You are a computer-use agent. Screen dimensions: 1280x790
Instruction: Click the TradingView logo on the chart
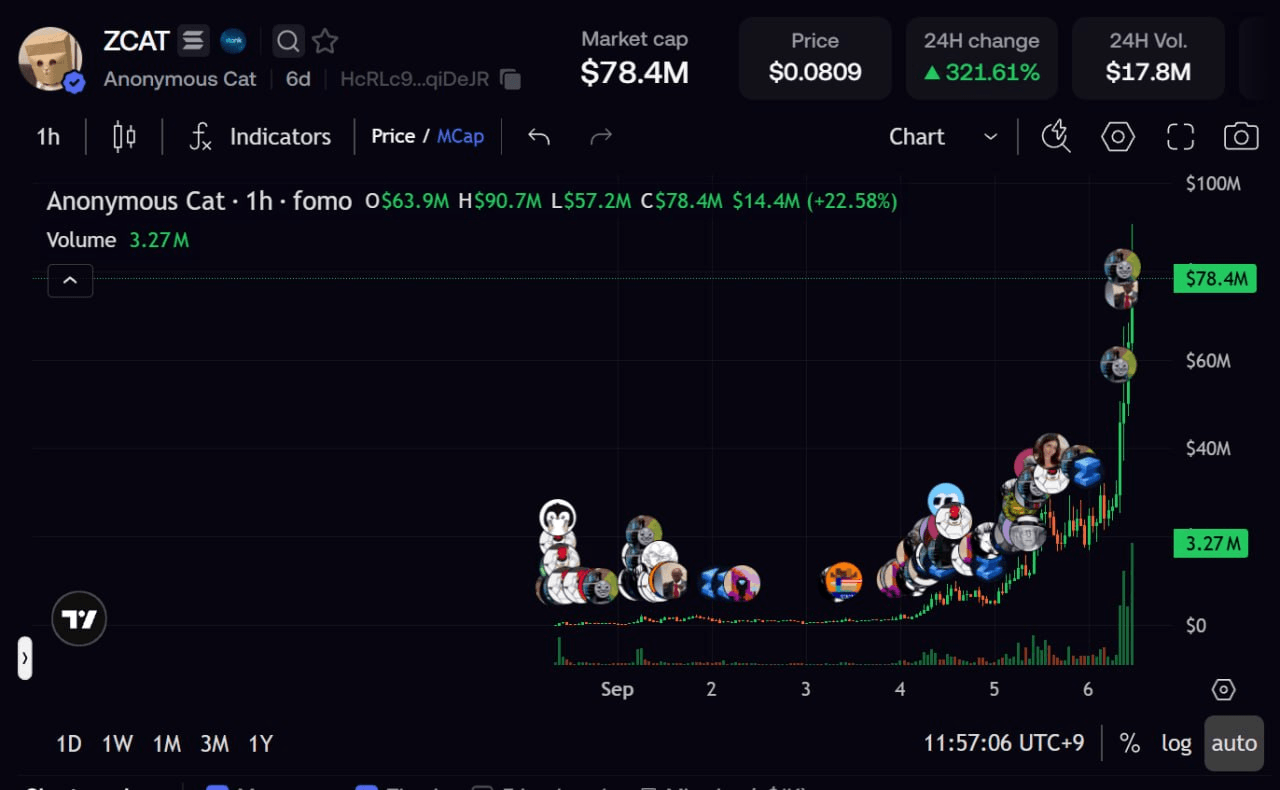coord(79,620)
